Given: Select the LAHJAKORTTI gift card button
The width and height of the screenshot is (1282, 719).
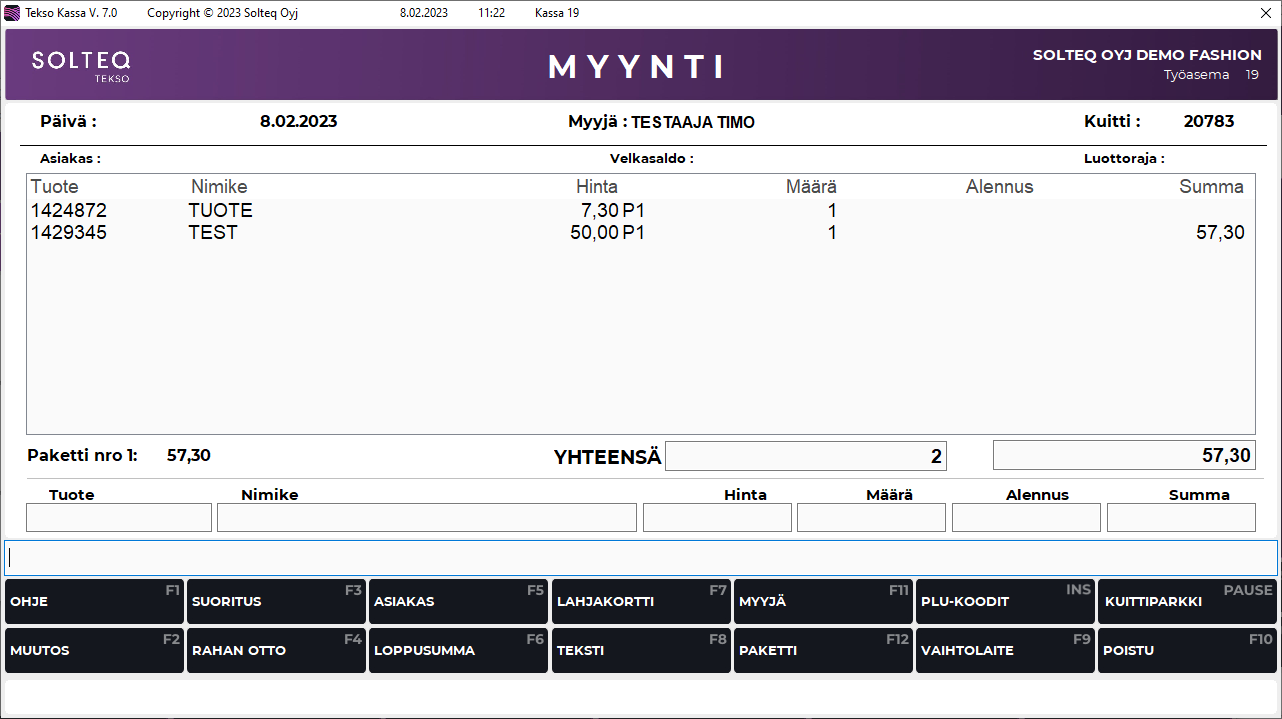Looking at the screenshot, I should click(x=641, y=602).
